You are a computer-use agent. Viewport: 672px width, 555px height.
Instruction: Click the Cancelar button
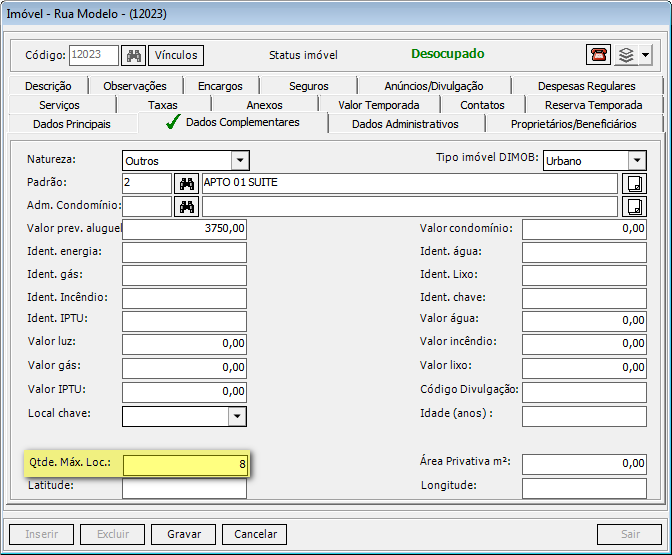point(255,534)
